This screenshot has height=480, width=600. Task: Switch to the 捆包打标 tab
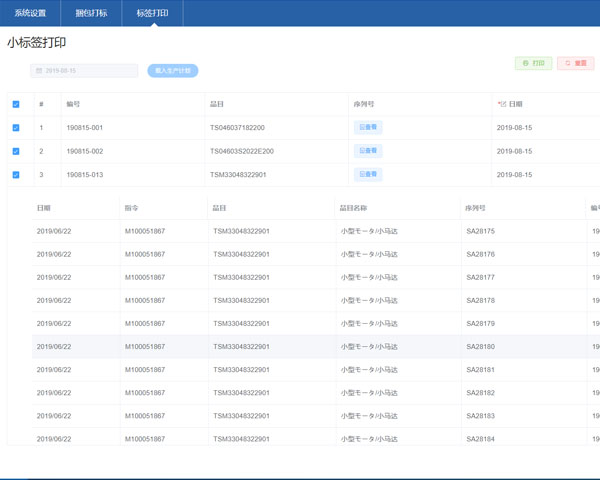coord(92,14)
